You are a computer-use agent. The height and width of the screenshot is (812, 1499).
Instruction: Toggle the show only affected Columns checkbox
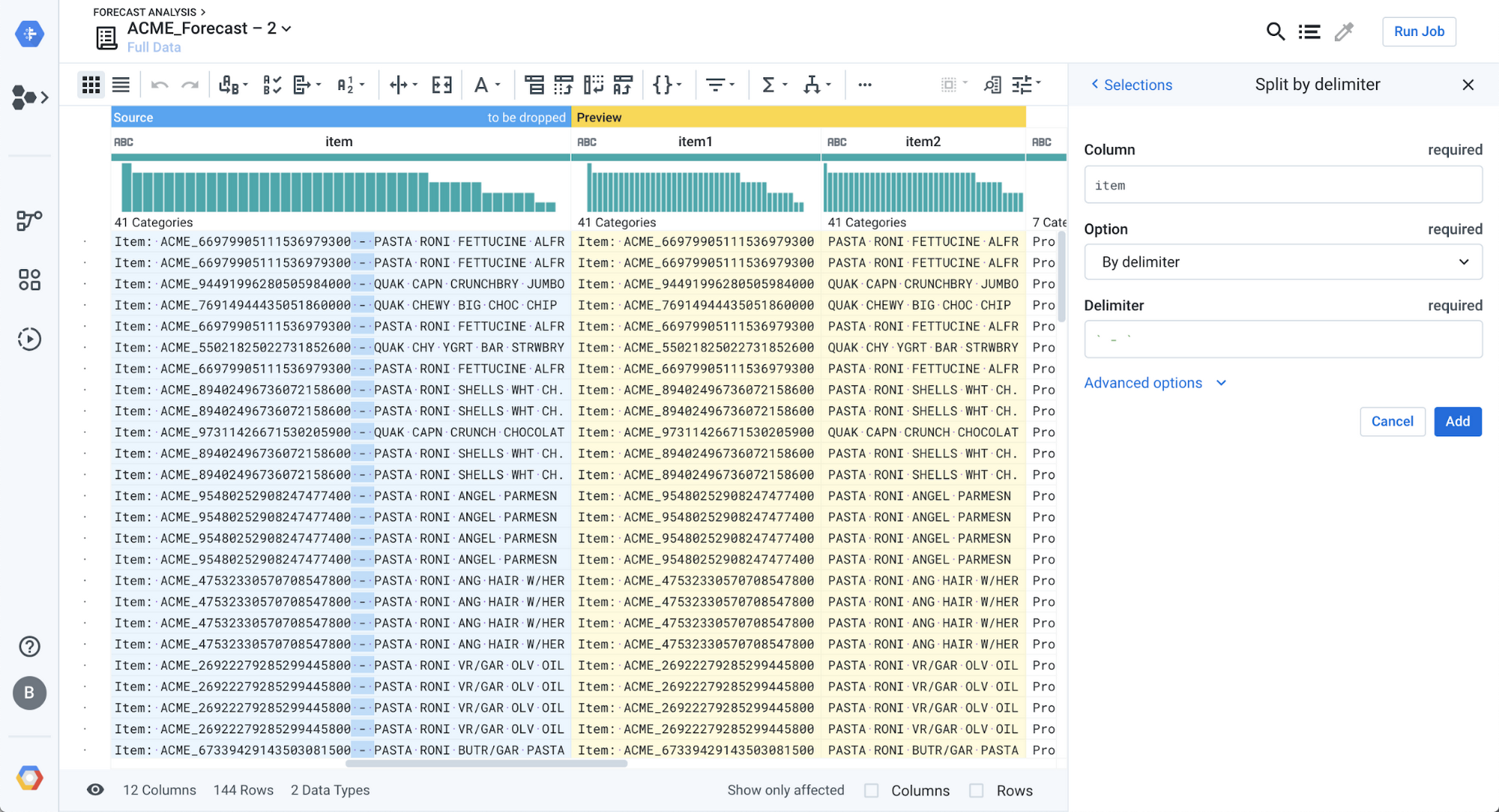[872, 790]
